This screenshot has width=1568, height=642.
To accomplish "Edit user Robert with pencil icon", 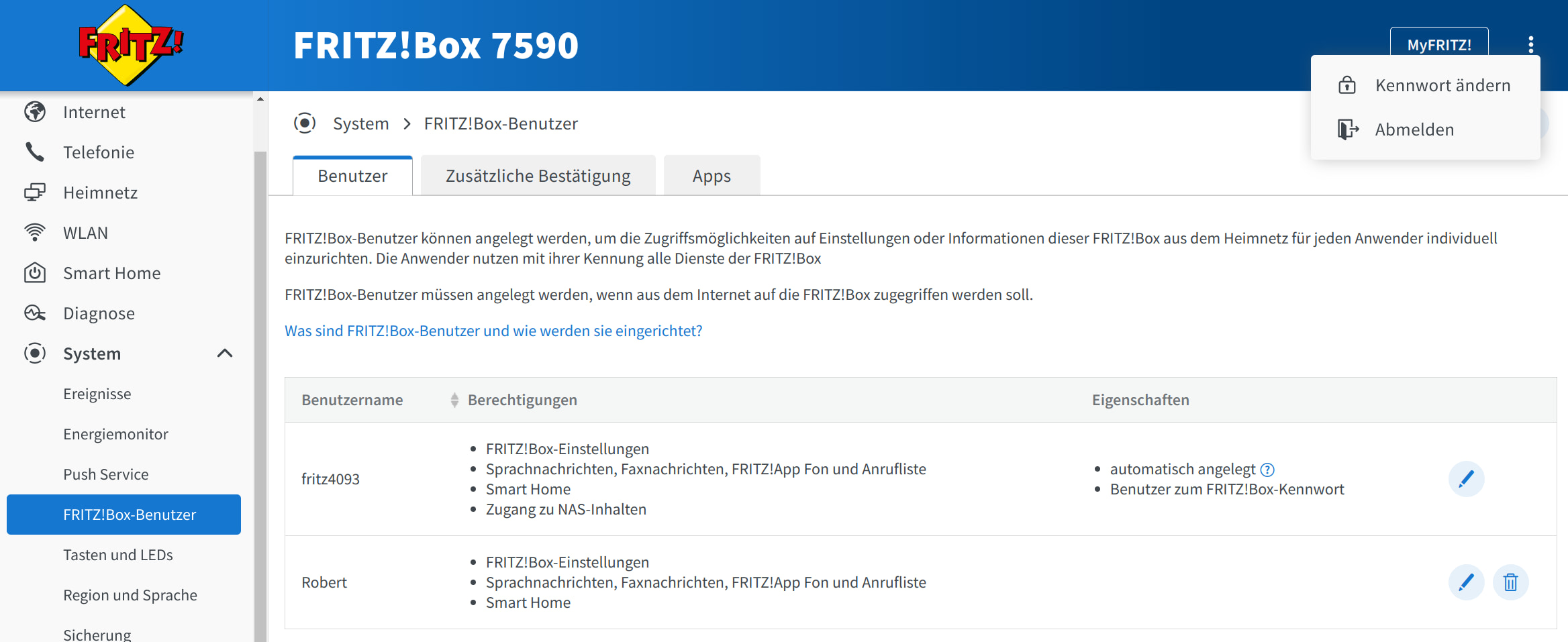I will pos(1466,582).
